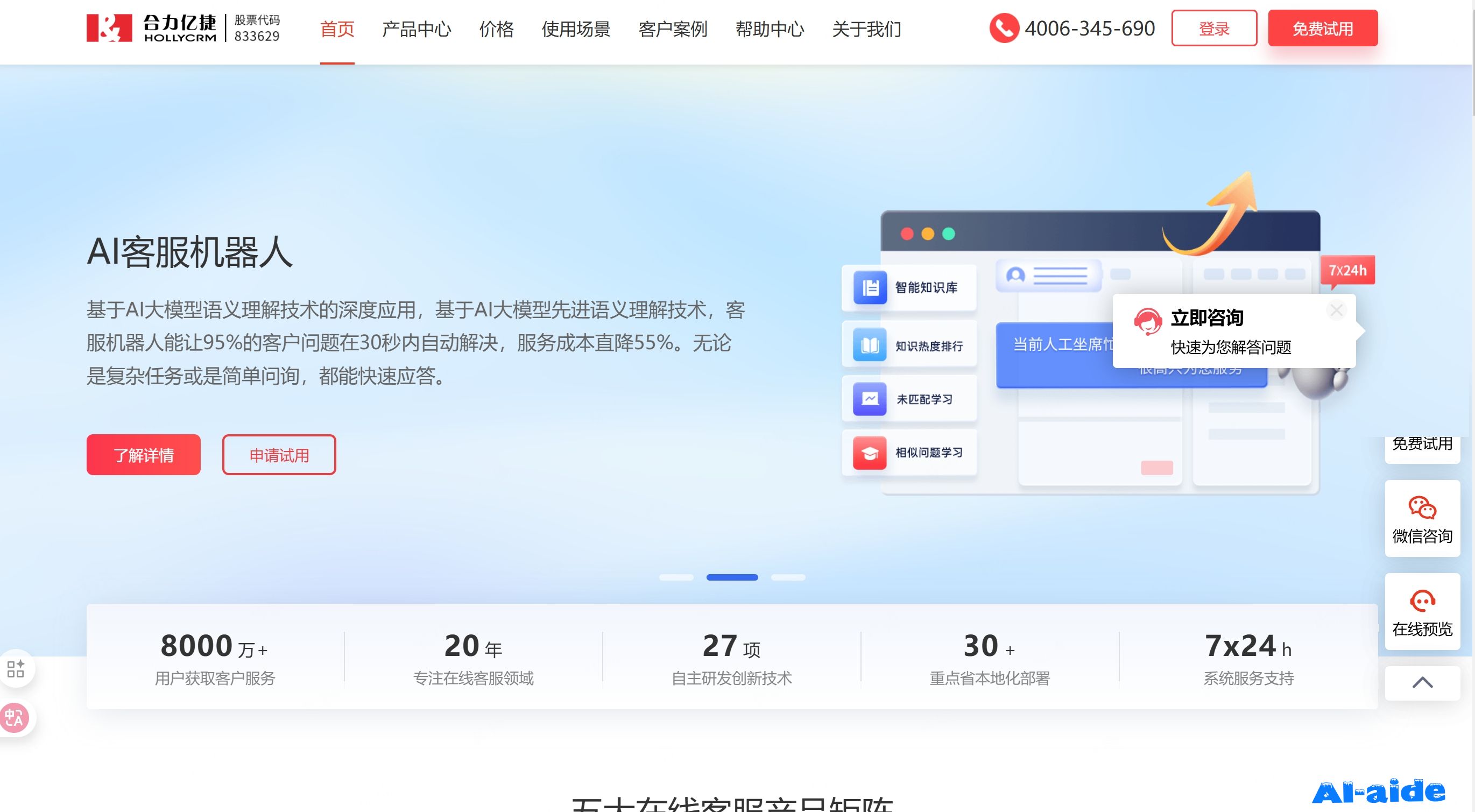Close the 立即咨询 popup
The height and width of the screenshot is (812, 1475).
coord(1336,310)
